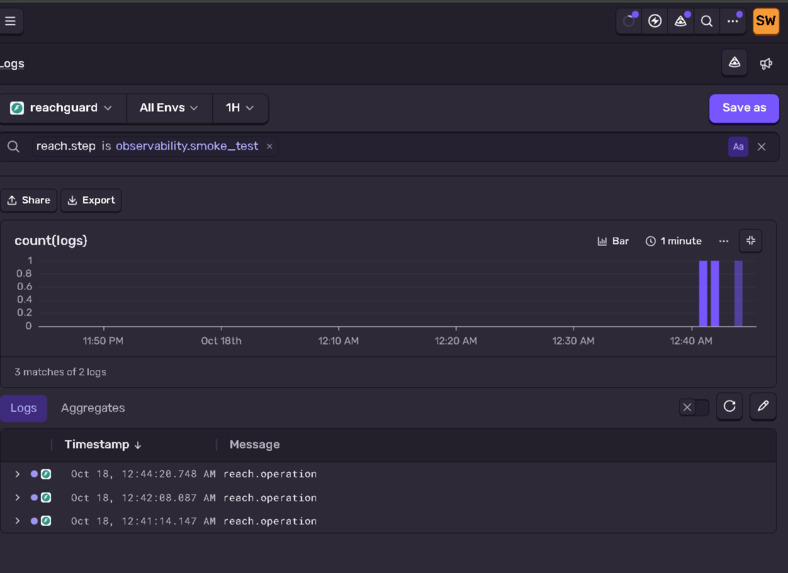Toggle the auto-refresh switch
This screenshot has height=573, width=788.
click(x=694, y=407)
